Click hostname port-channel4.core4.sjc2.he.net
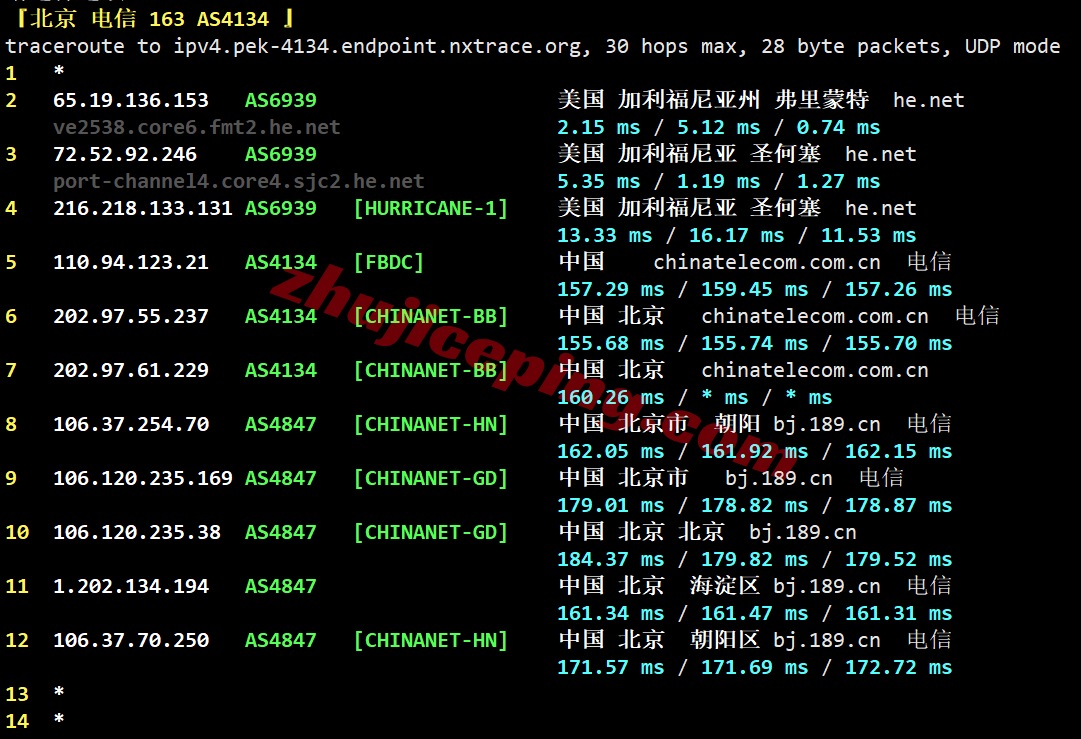This screenshot has width=1081, height=739. click(239, 181)
